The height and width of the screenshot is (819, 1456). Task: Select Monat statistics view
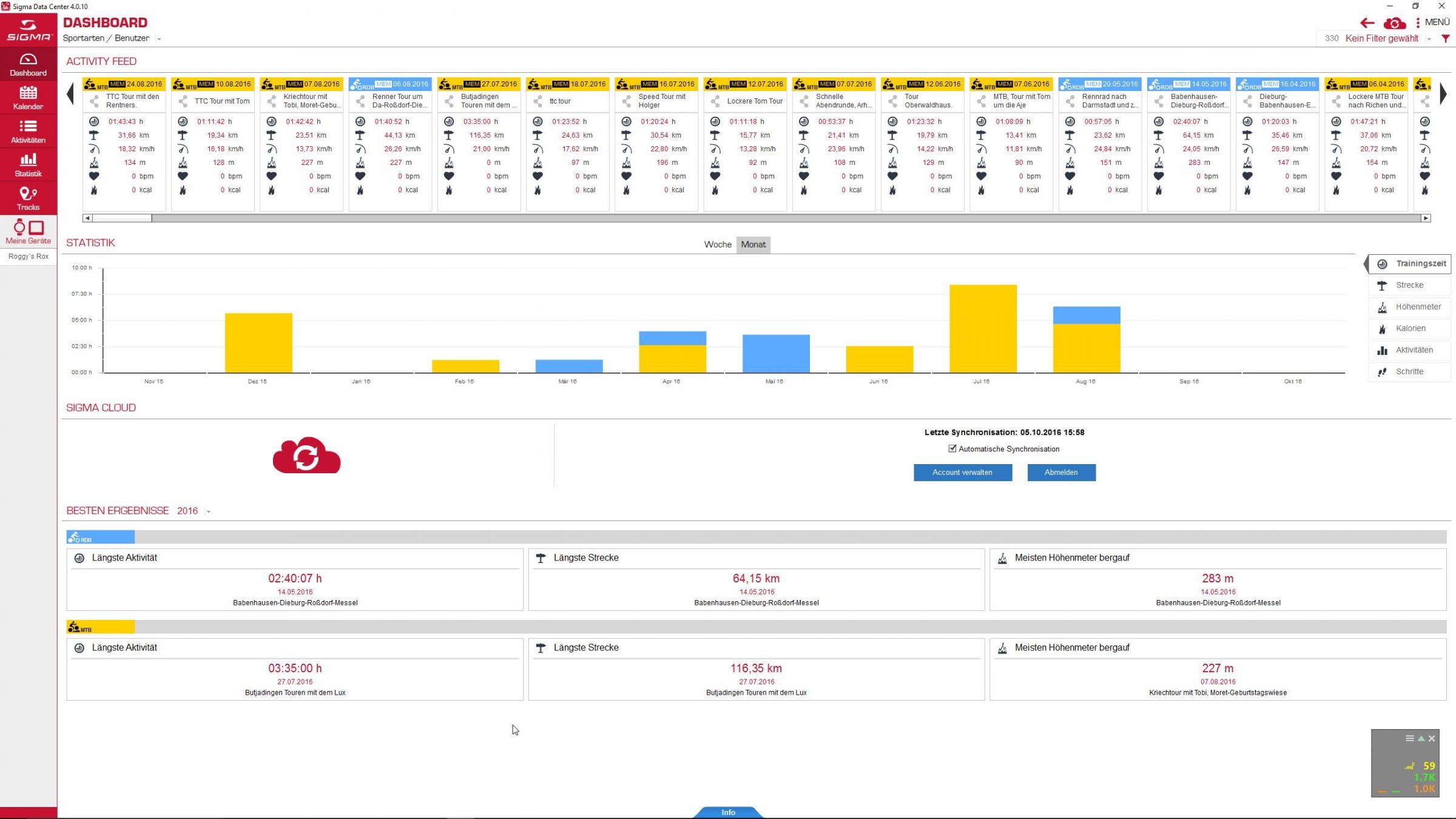click(x=753, y=244)
